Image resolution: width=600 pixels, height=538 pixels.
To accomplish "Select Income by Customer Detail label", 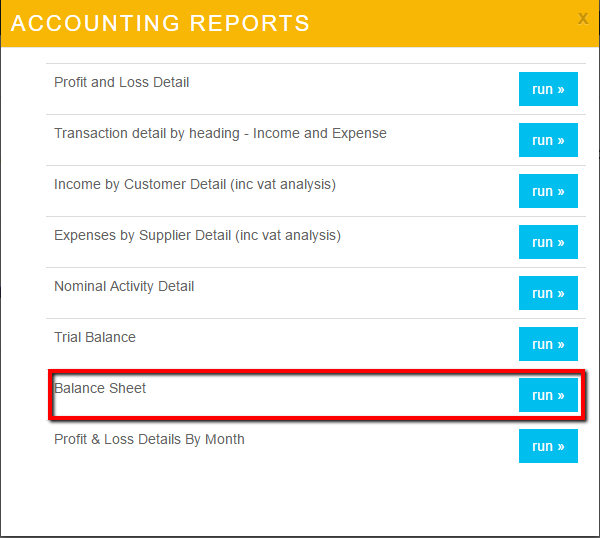I will pyautogui.click(x=194, y=184).
